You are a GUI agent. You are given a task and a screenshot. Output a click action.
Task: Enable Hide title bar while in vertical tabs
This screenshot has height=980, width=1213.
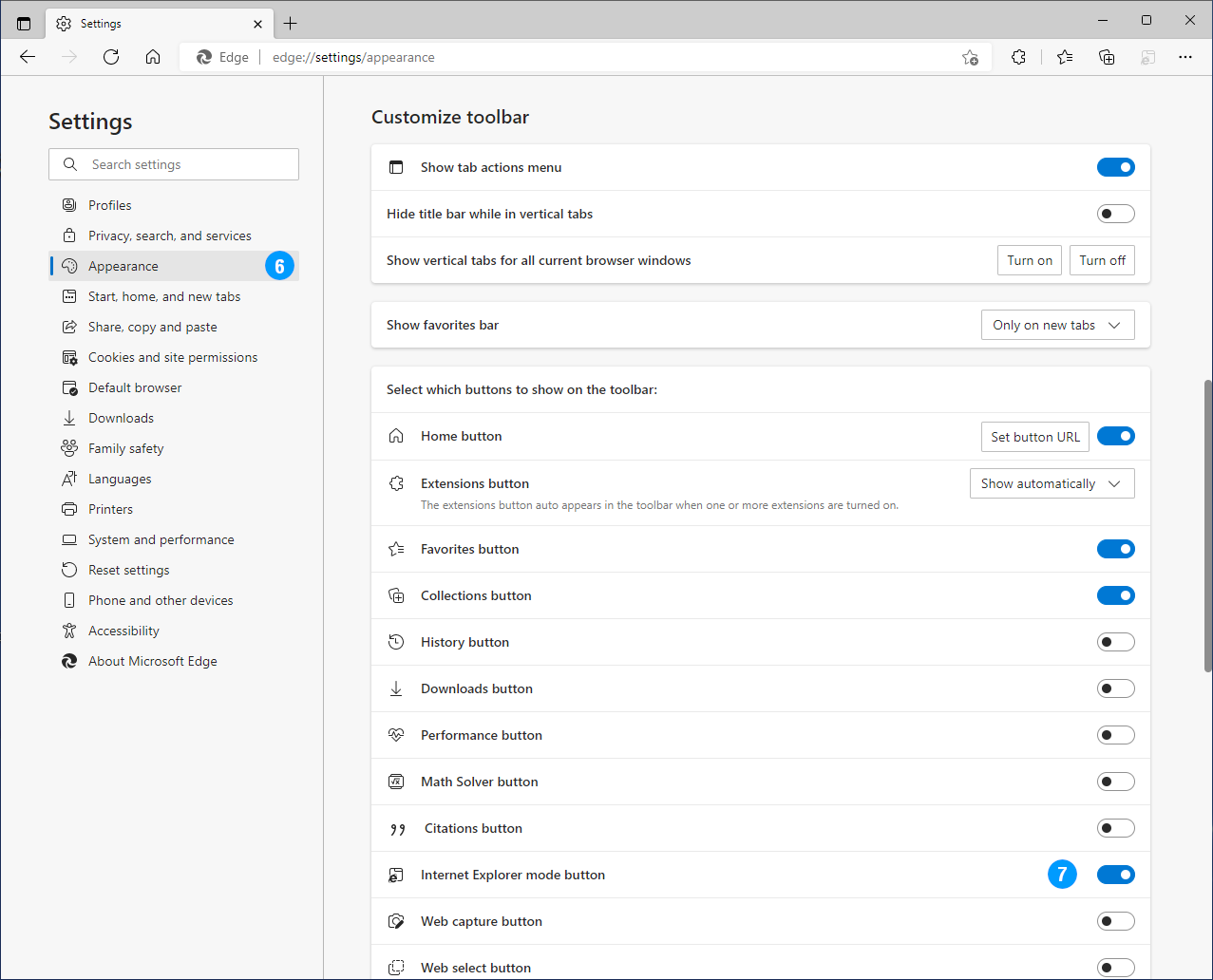pyautogui.click(x=1115, y=213)
